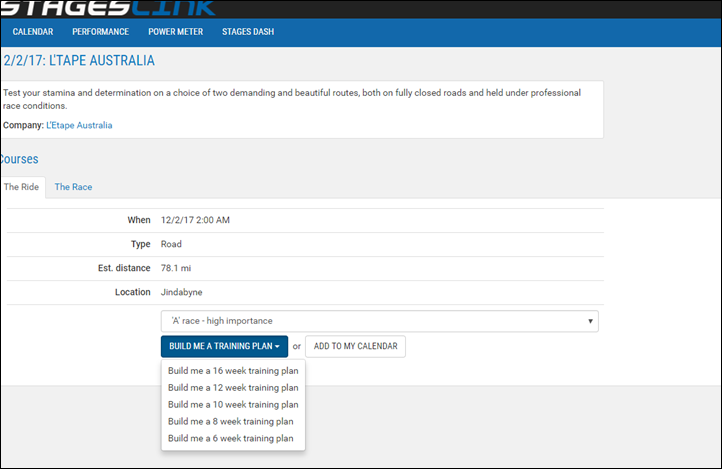Pick the 12 week training plan option
722x469 pixels.
point(232,387)
